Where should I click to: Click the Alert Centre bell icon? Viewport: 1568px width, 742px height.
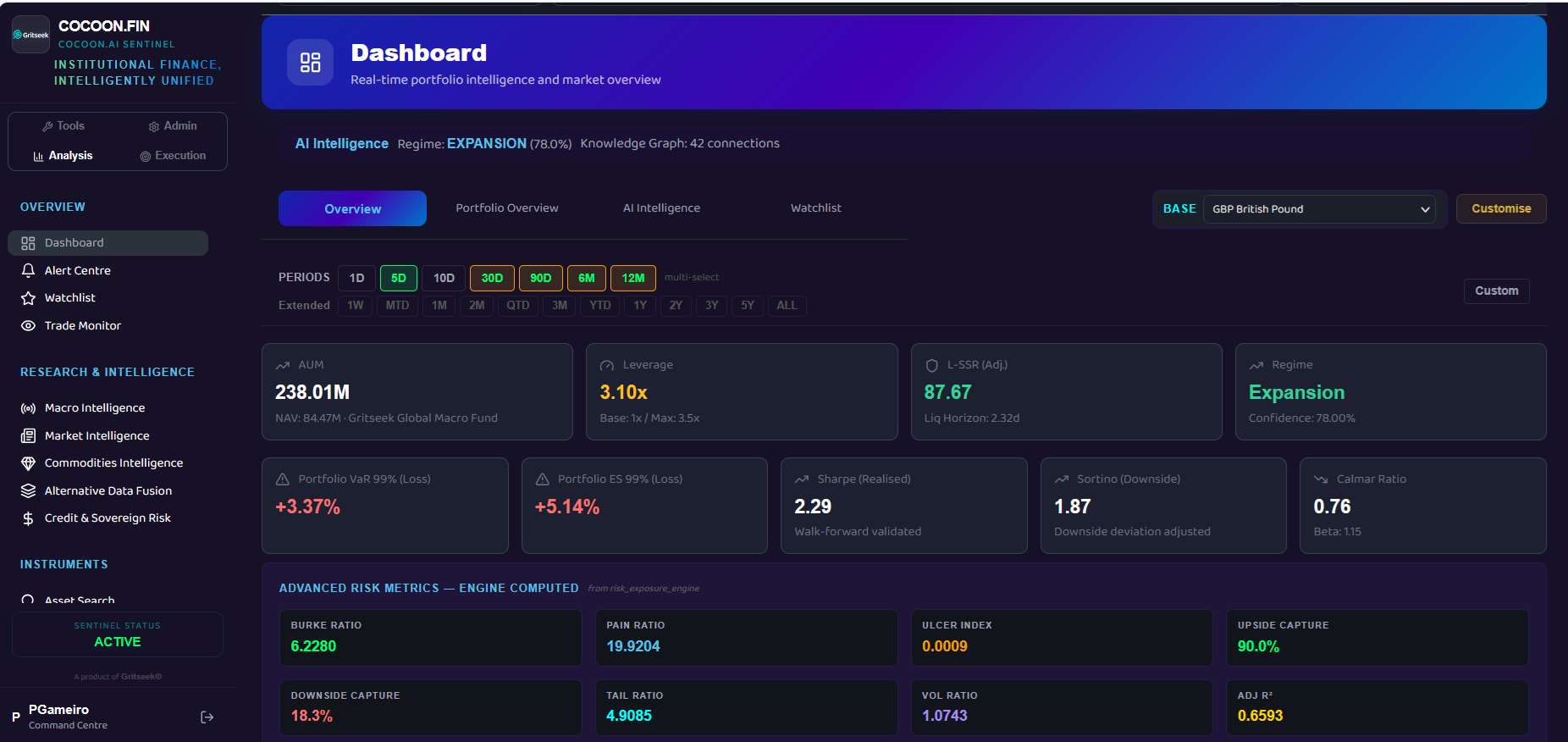pyautogui.click(x=28, y=270)
